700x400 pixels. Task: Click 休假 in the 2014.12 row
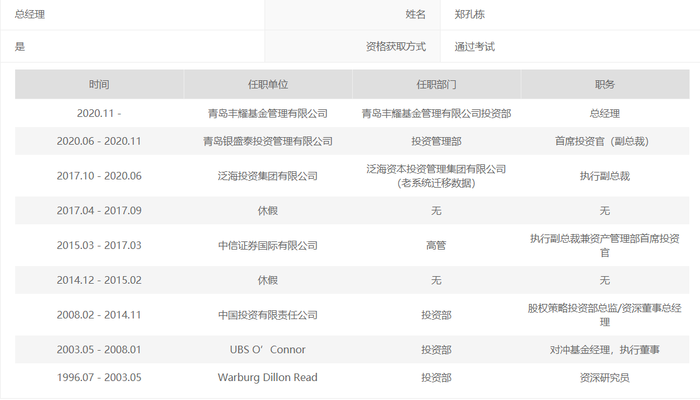[x=268, y=280]
